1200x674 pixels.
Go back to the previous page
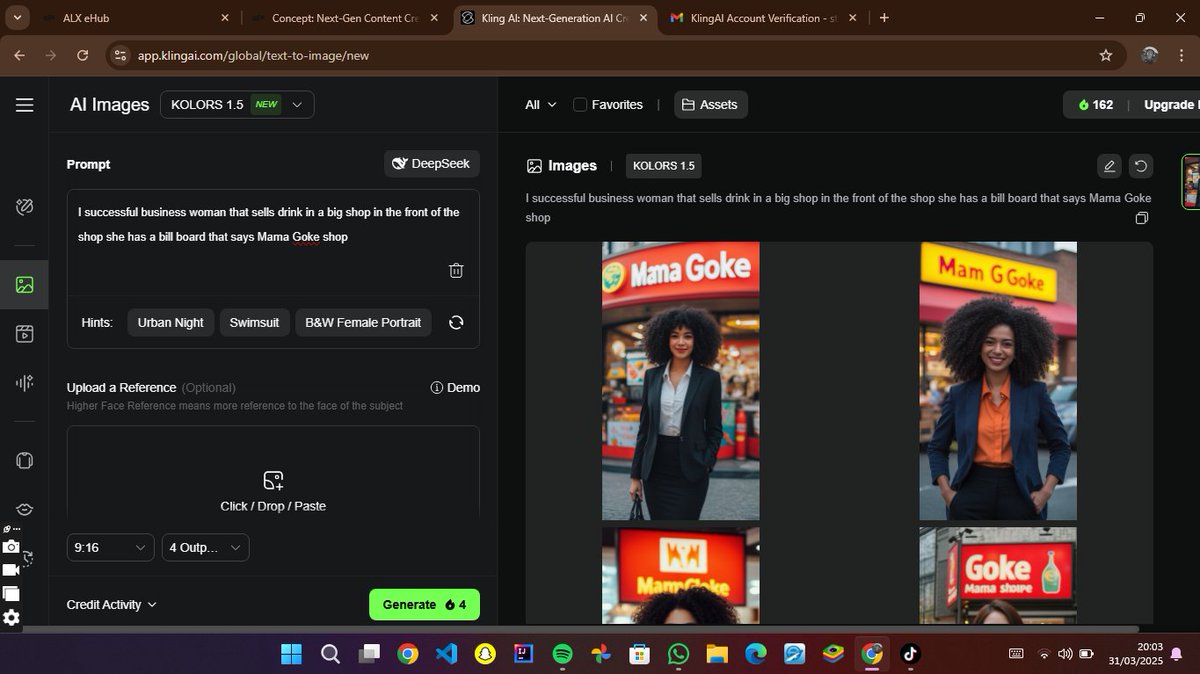[x=19, y=55]
